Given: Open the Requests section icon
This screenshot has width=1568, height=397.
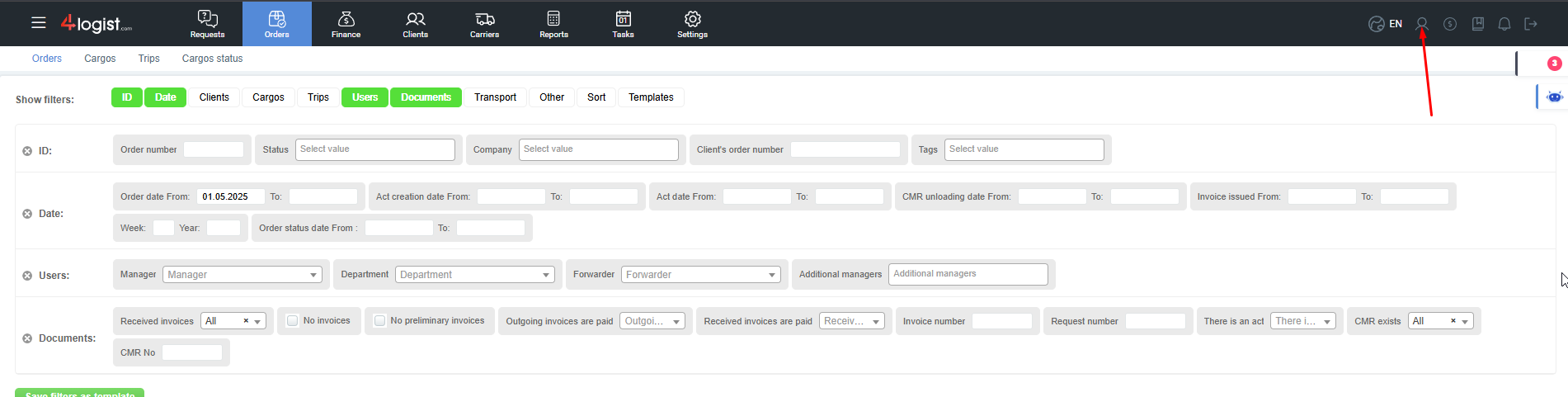Looking at the screenshot, I should 207,20.
